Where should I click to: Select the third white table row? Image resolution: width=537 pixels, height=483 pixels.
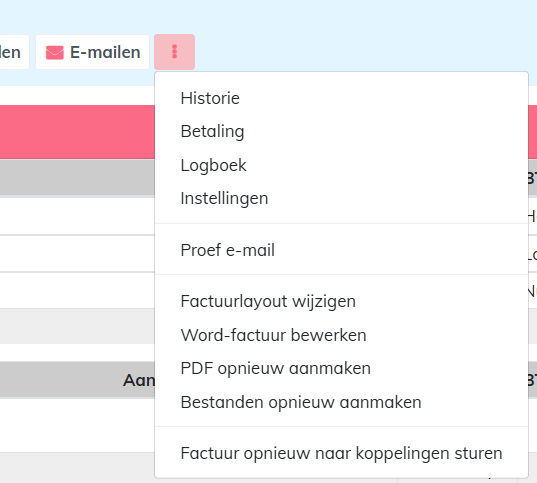[77, 290]
